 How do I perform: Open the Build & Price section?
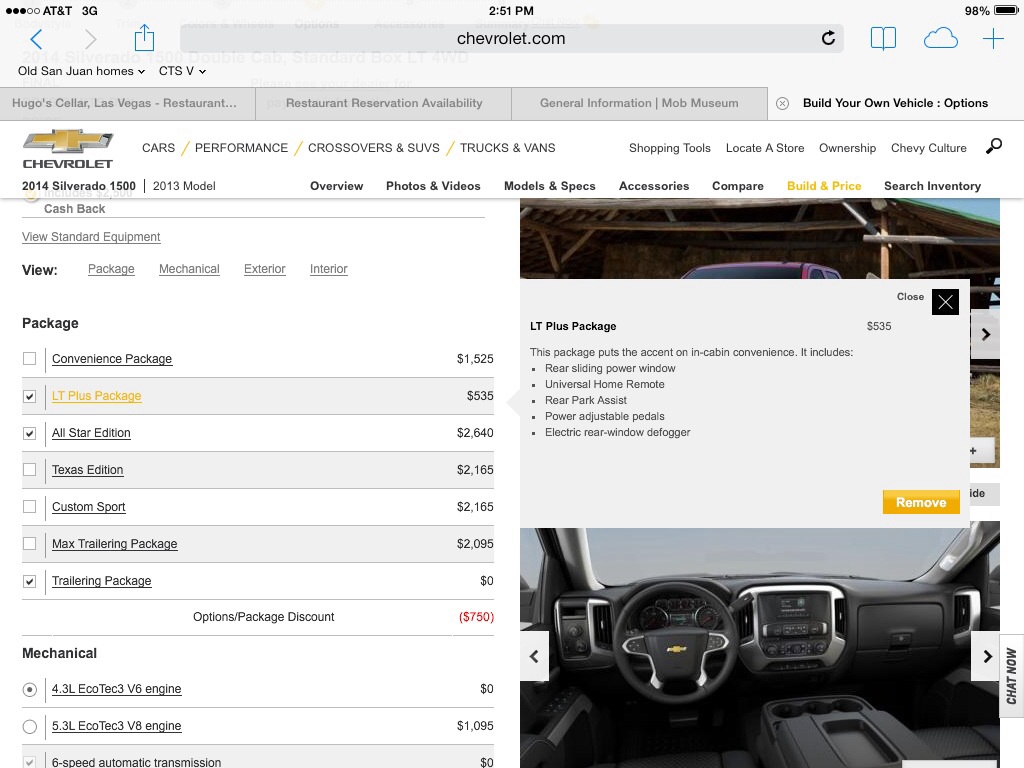pyautogui.click(x=824, y=186)
